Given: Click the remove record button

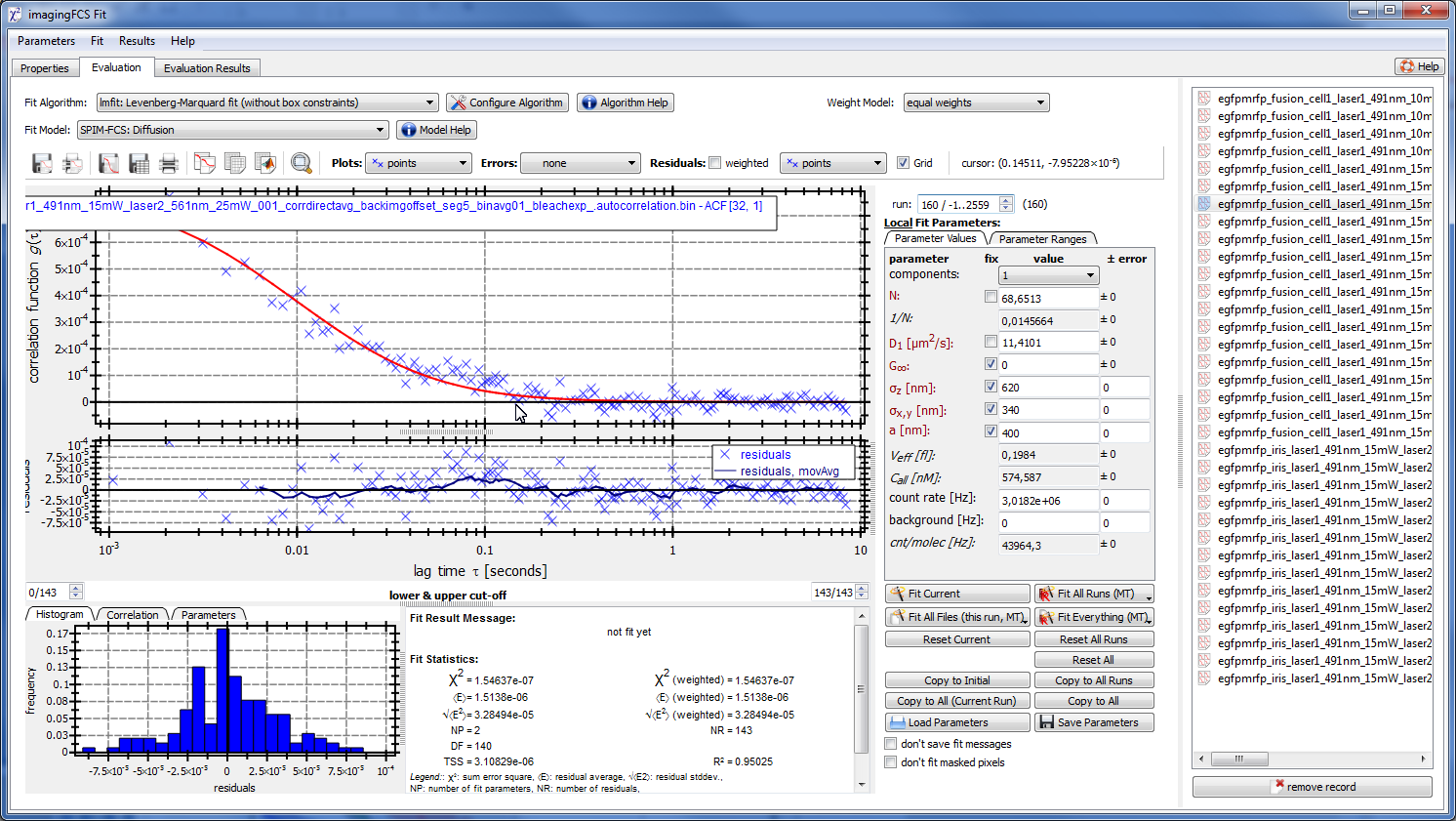Looking at the screenshot, I should click(x=1312, y=787).
